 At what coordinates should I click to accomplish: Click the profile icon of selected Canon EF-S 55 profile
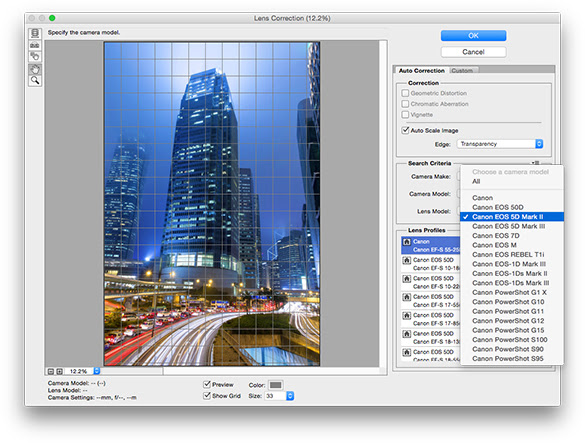pos(407,242)
